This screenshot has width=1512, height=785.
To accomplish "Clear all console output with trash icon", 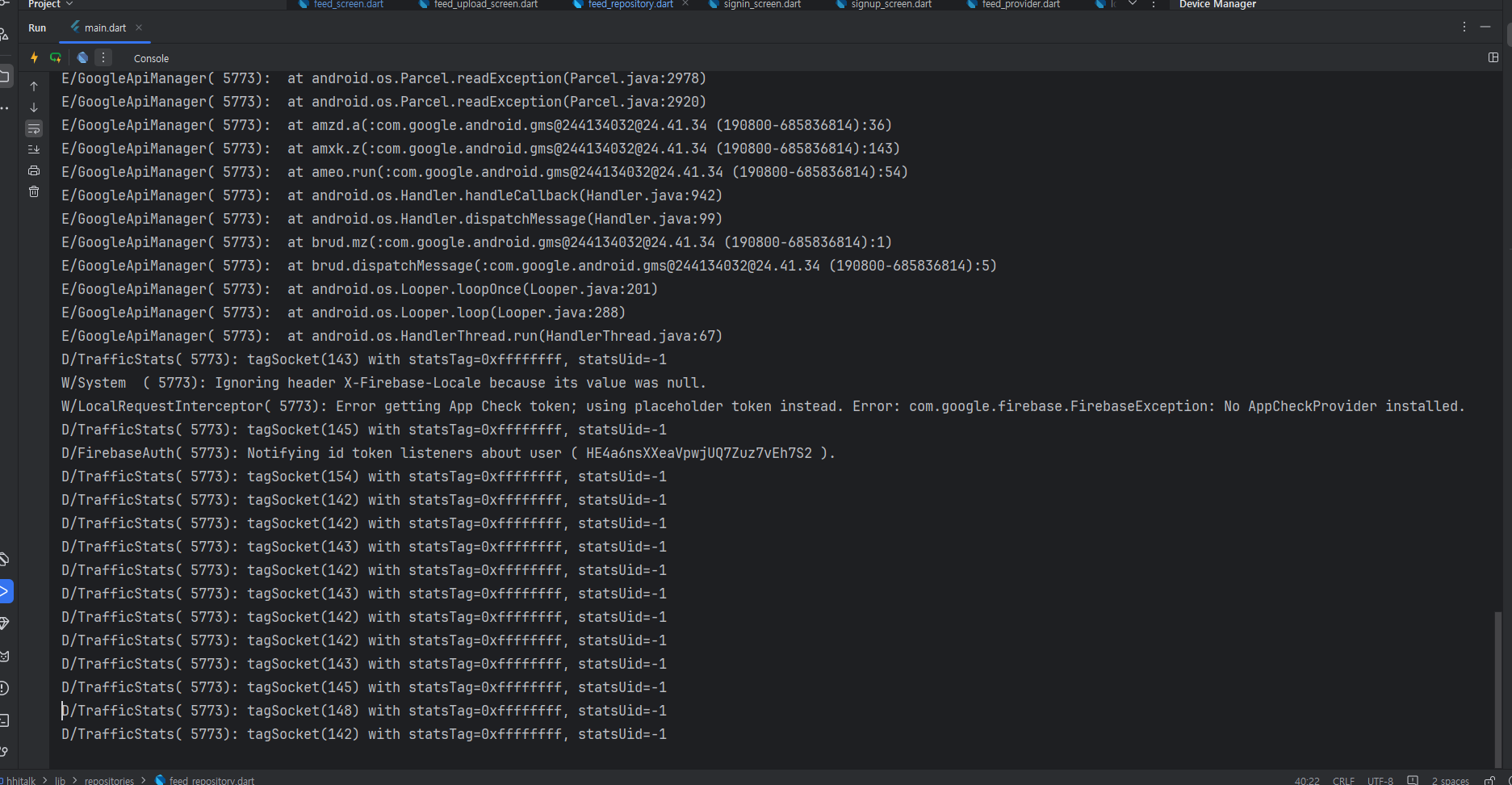I will [34, 191].
